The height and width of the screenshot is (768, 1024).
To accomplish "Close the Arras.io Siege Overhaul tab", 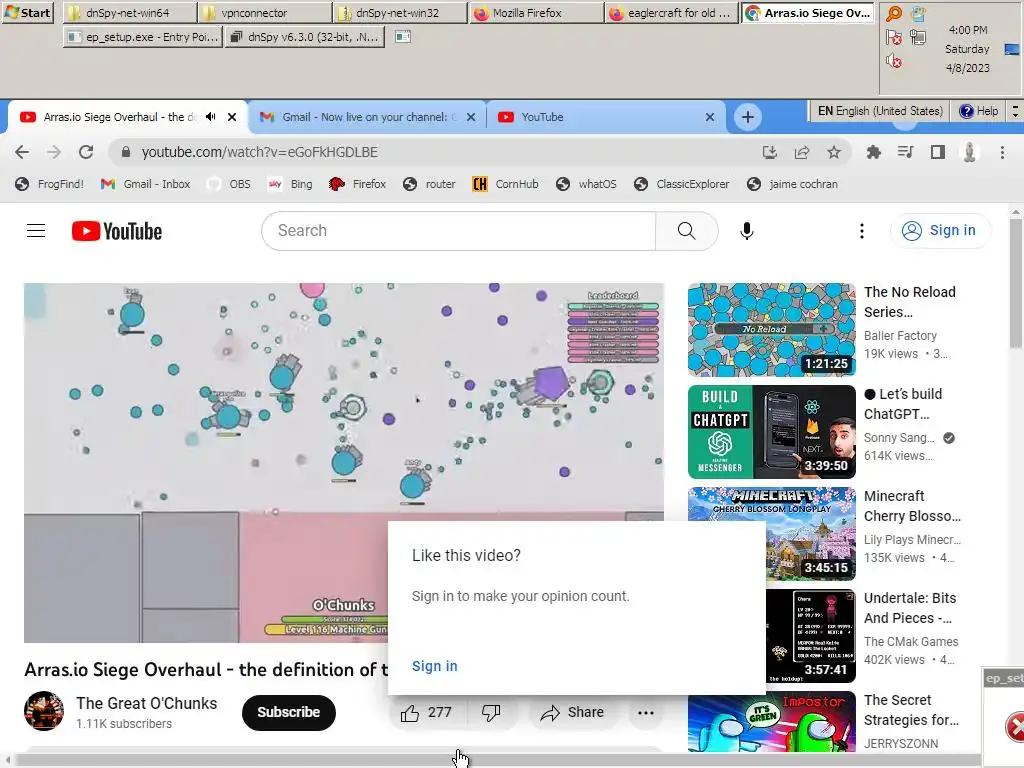I will (x=232, y=117).
